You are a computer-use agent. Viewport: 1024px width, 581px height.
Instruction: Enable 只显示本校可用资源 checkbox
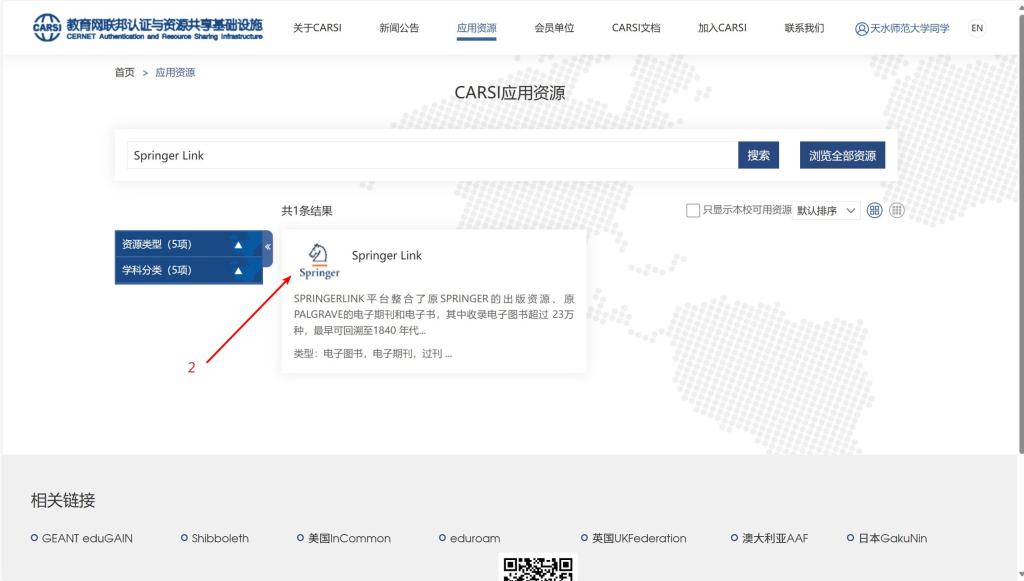pos(693,210)
